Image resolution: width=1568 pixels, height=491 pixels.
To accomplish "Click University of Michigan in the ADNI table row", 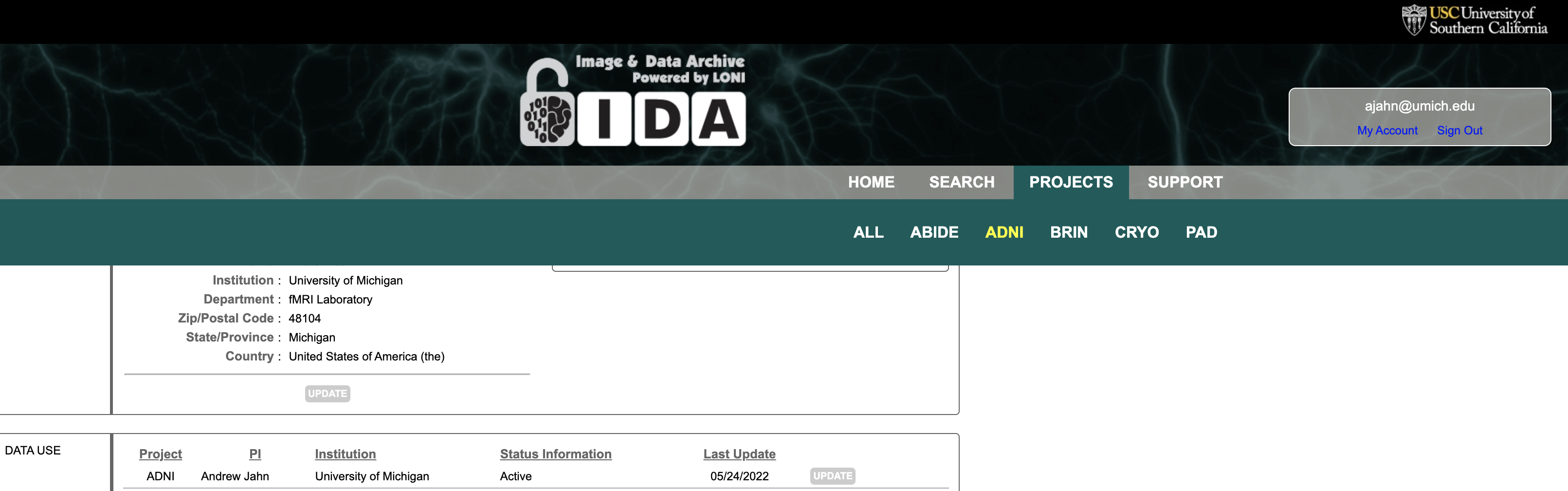I will 372,476.
